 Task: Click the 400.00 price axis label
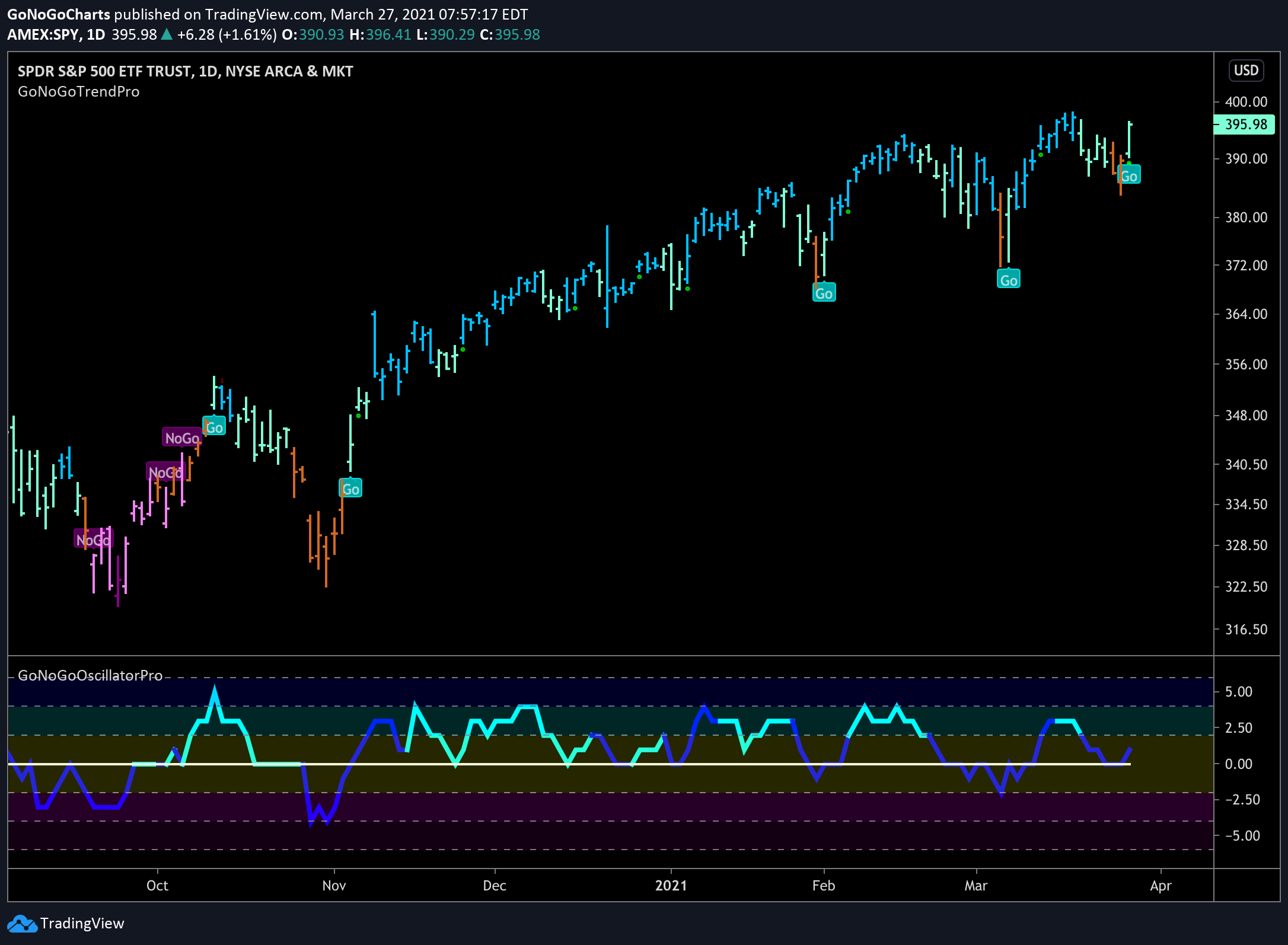pyautogui.click(x=1246, y=102)
